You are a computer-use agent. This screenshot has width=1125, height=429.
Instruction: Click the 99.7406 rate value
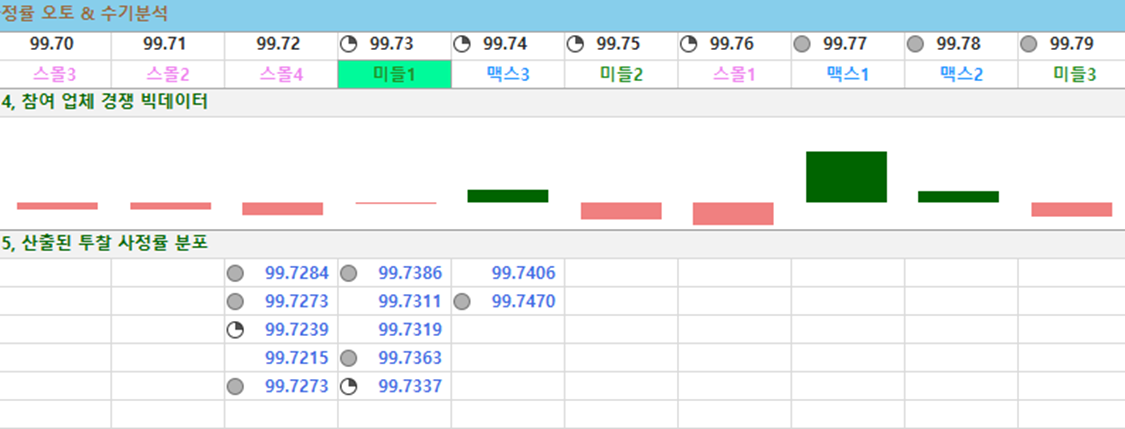click(524, 273)
